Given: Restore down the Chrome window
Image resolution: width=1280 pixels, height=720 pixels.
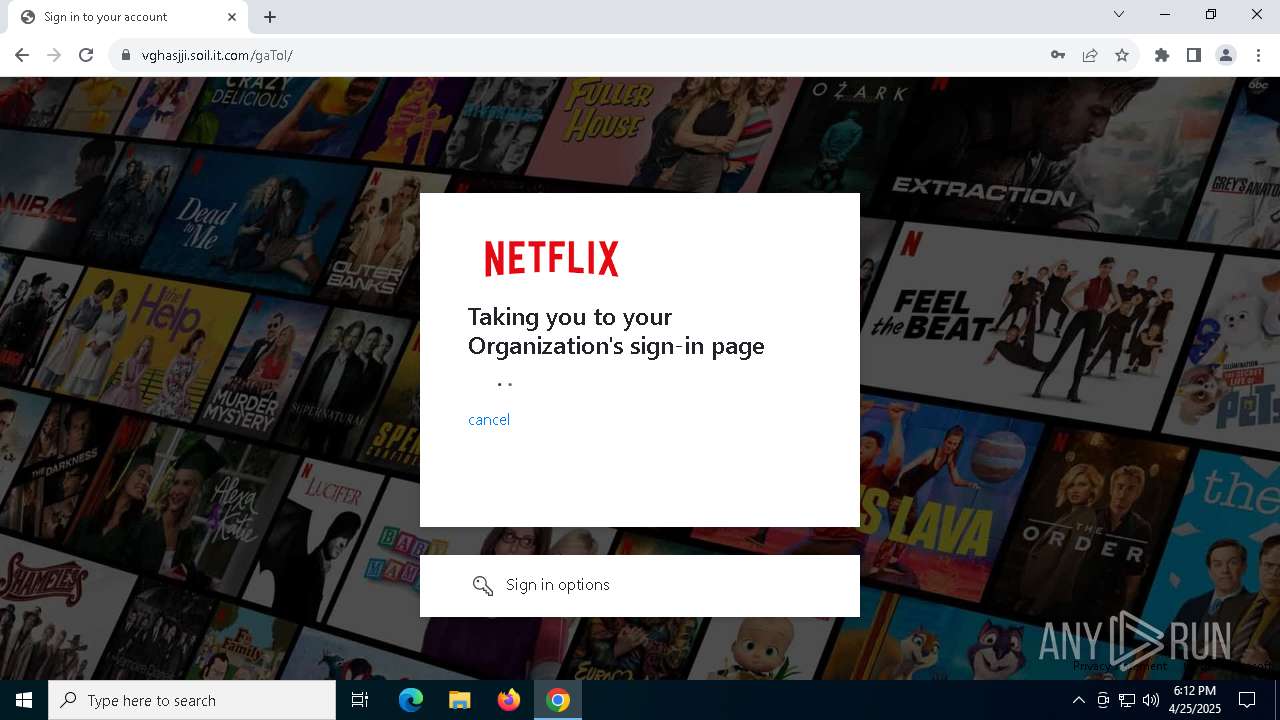Looking at the screenshot, I should click(1211, 14).
